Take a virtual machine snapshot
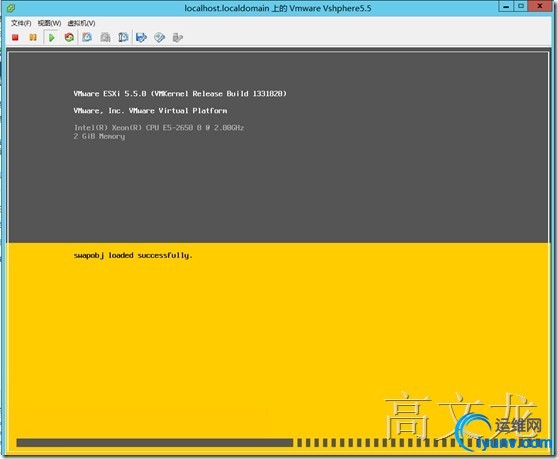 (87, 37)
